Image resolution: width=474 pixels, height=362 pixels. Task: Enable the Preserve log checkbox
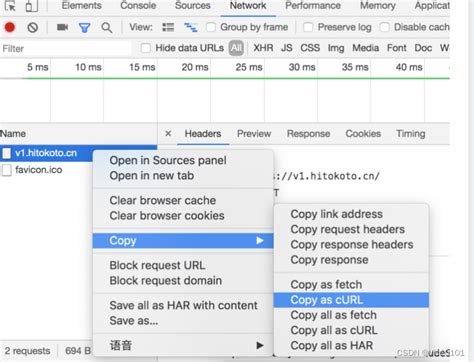click(308, 27)
